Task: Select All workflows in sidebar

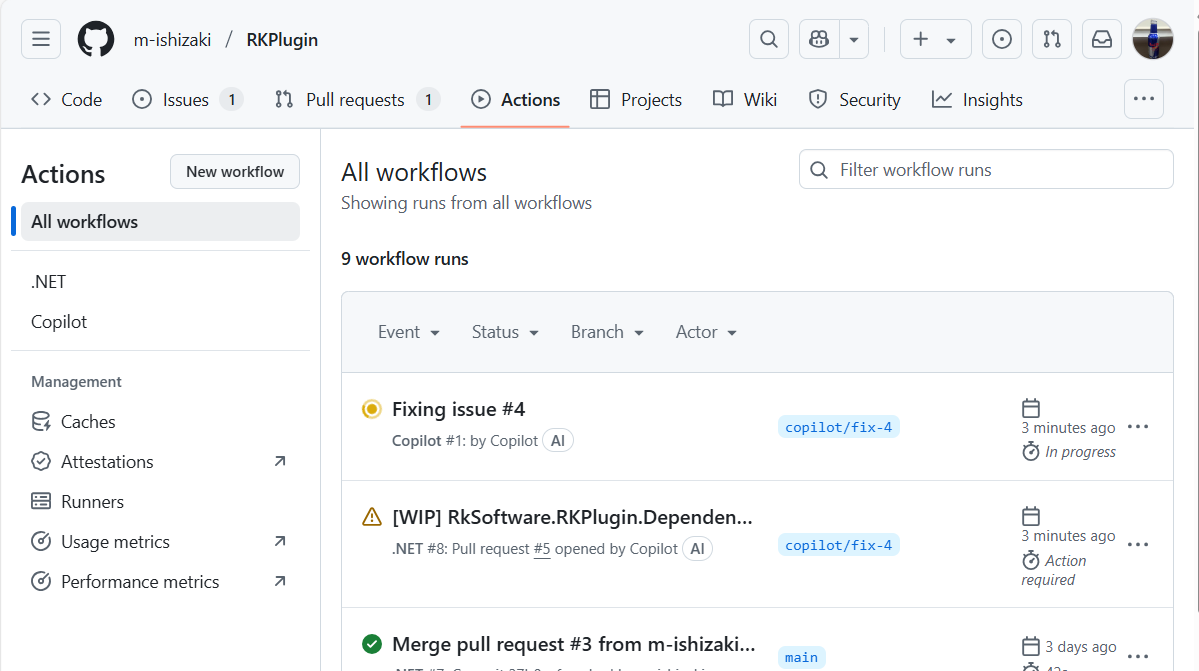Action: point(160,222)
